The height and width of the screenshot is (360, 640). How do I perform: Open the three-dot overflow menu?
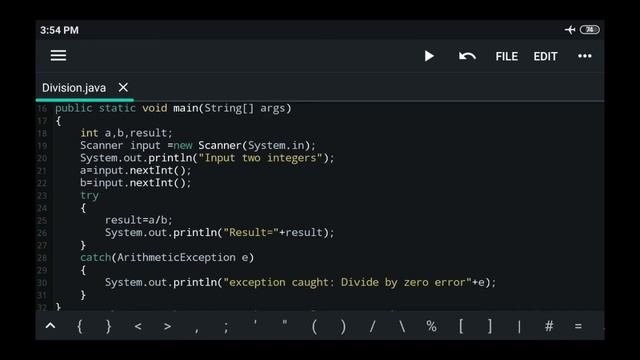pos(584,56)
